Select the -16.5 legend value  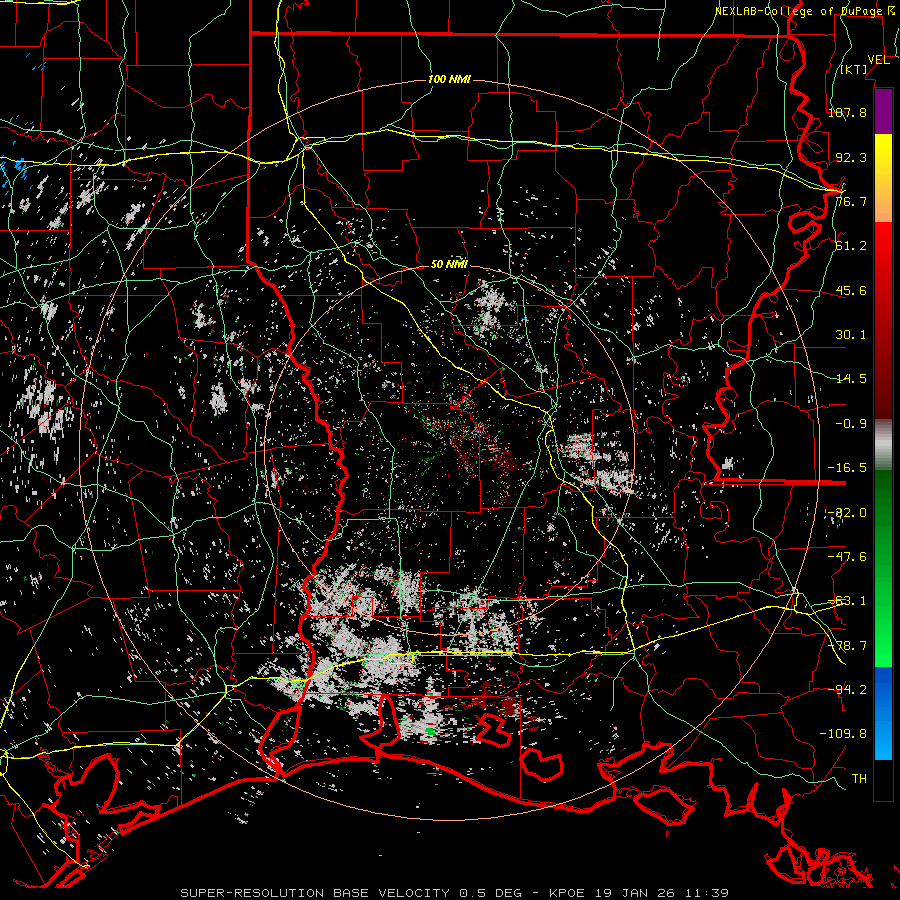tap(847, 468)
